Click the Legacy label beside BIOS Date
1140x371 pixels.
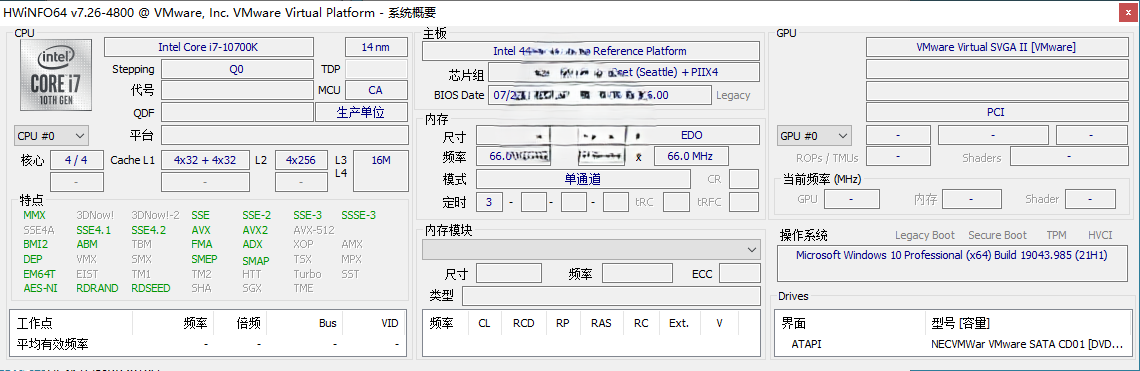click(734, 95)
